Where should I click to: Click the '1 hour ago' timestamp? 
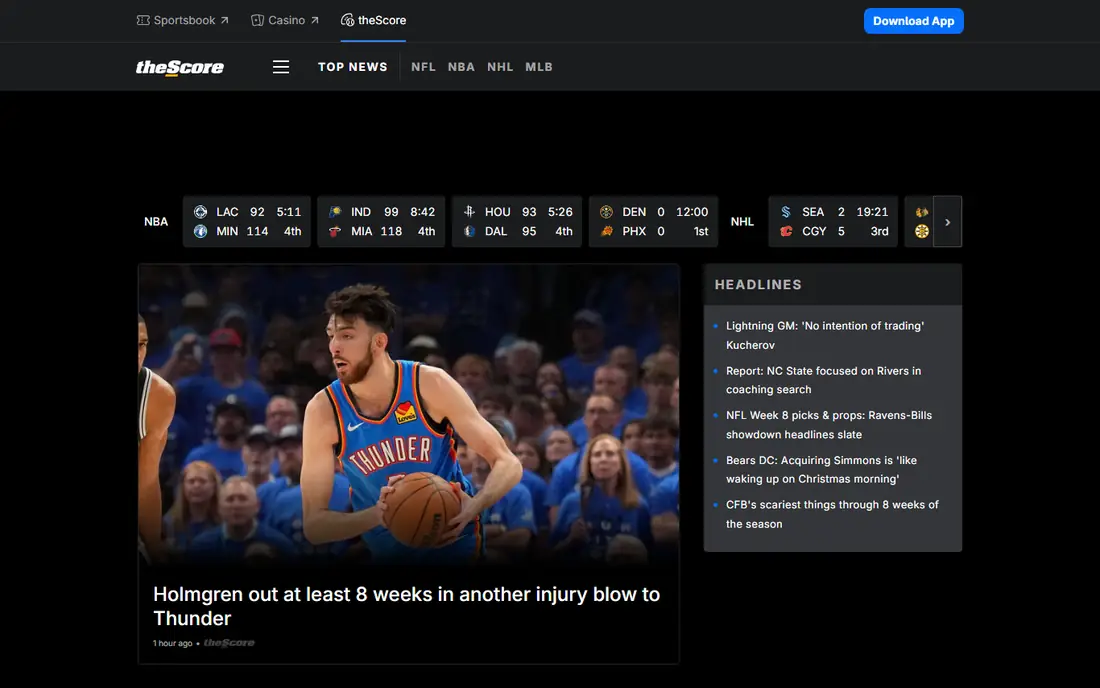click(x=173, y=643)
